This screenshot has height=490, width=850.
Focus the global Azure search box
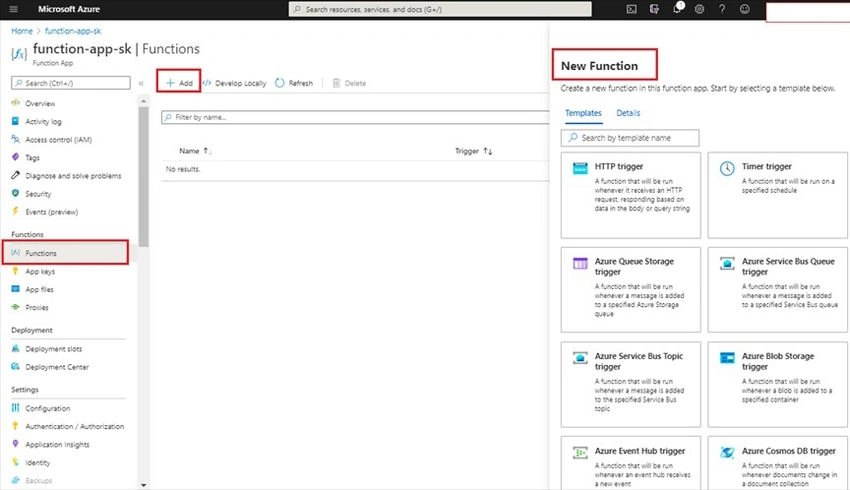[x=440, y=9]
